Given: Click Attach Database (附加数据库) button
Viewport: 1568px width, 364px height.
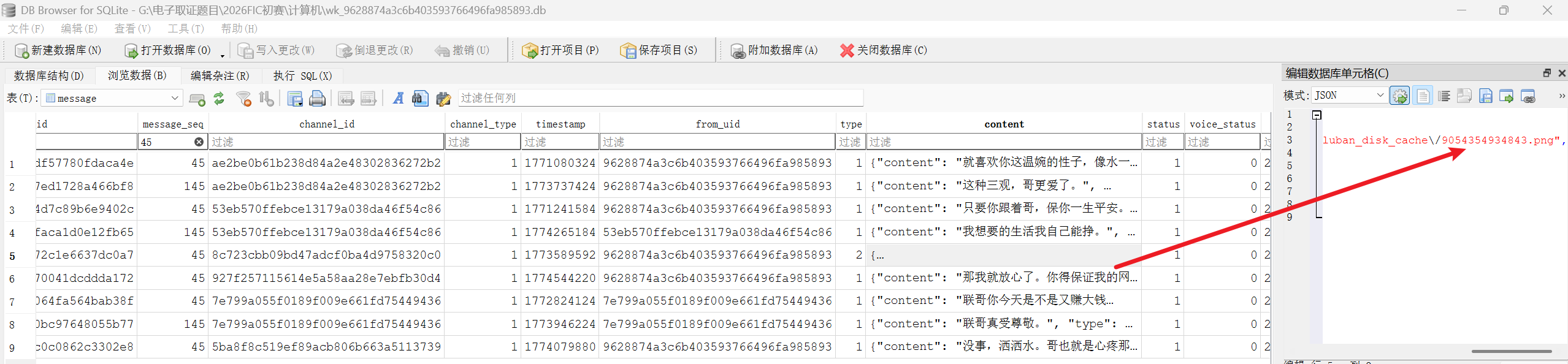Looking at the screenshot, I should coord(773,50).
